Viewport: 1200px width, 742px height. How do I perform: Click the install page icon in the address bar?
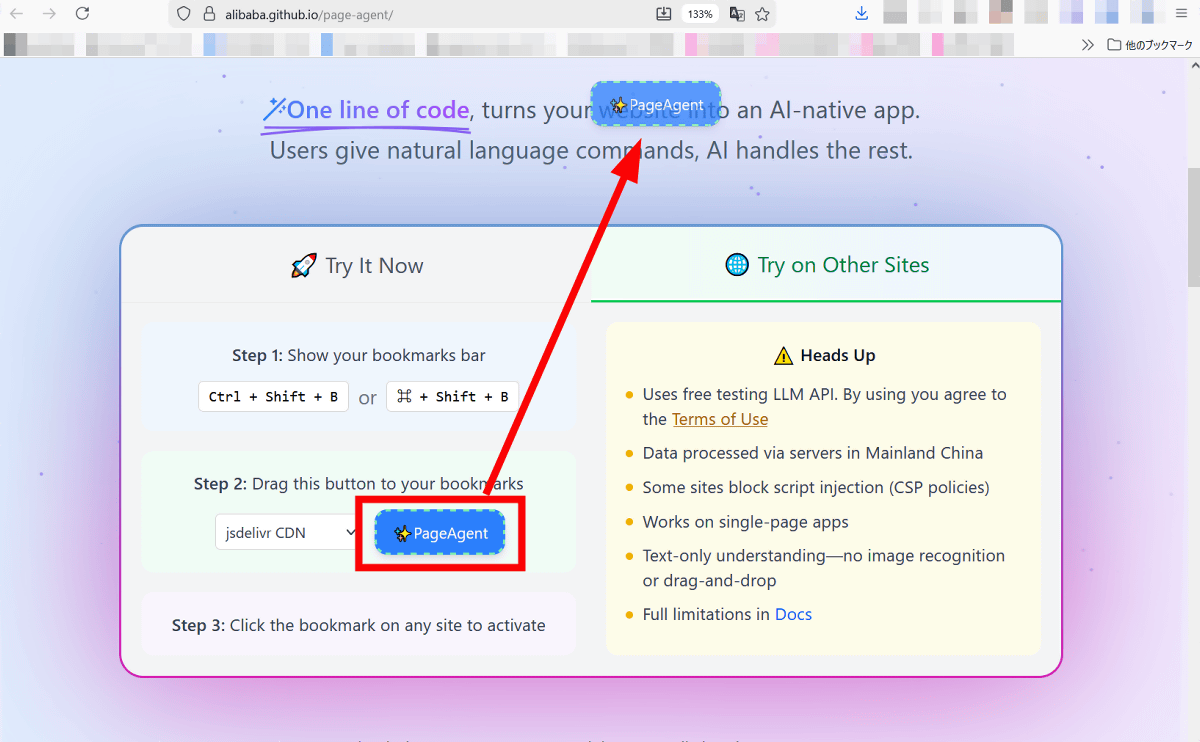coord(664,14)
